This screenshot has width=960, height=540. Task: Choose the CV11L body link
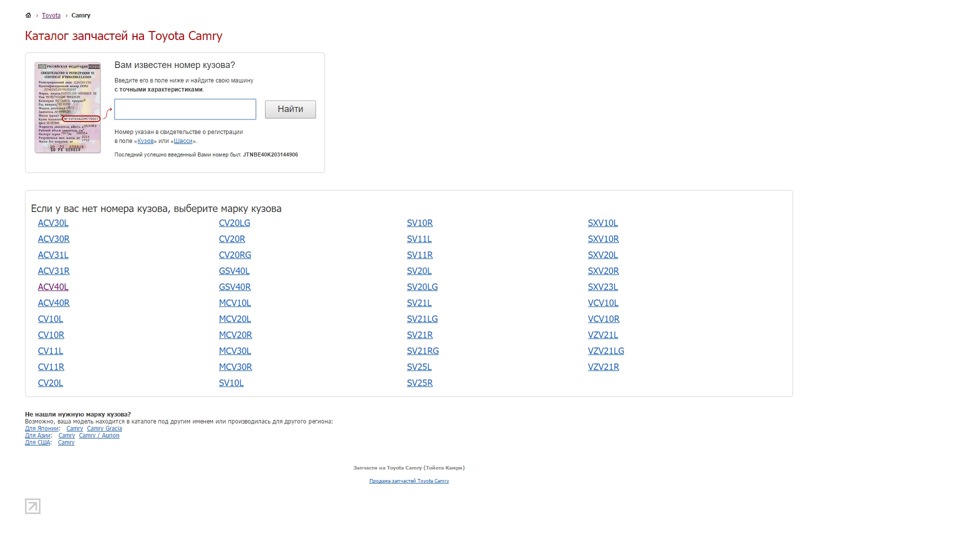50,351
